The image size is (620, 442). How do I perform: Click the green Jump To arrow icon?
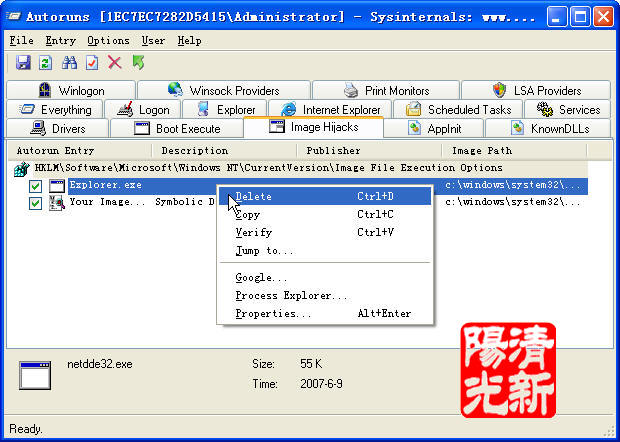pyautogui.click(x=138, y=62)
